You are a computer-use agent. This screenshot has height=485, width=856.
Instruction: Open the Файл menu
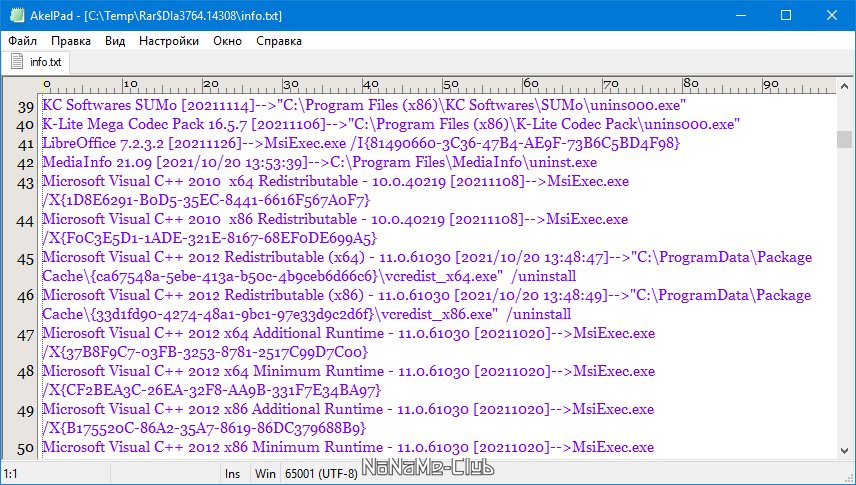point(22,41)
